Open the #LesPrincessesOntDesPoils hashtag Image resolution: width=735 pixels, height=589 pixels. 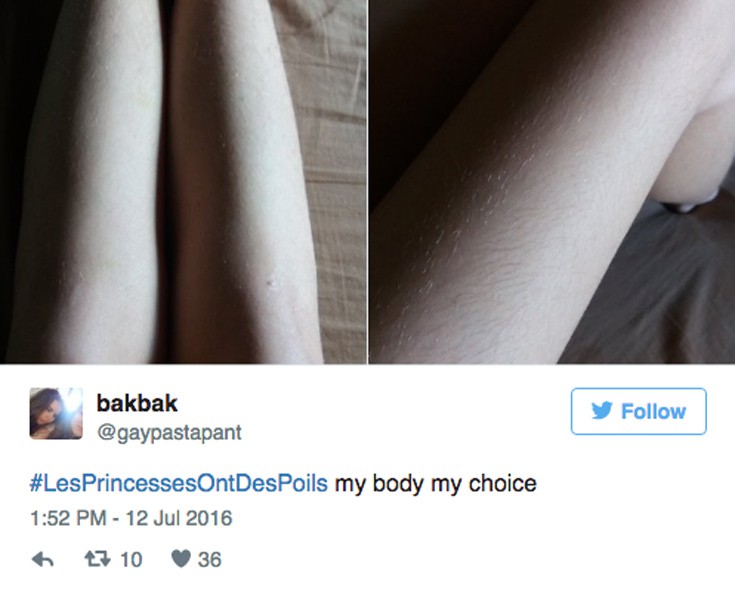click(179, 483)
